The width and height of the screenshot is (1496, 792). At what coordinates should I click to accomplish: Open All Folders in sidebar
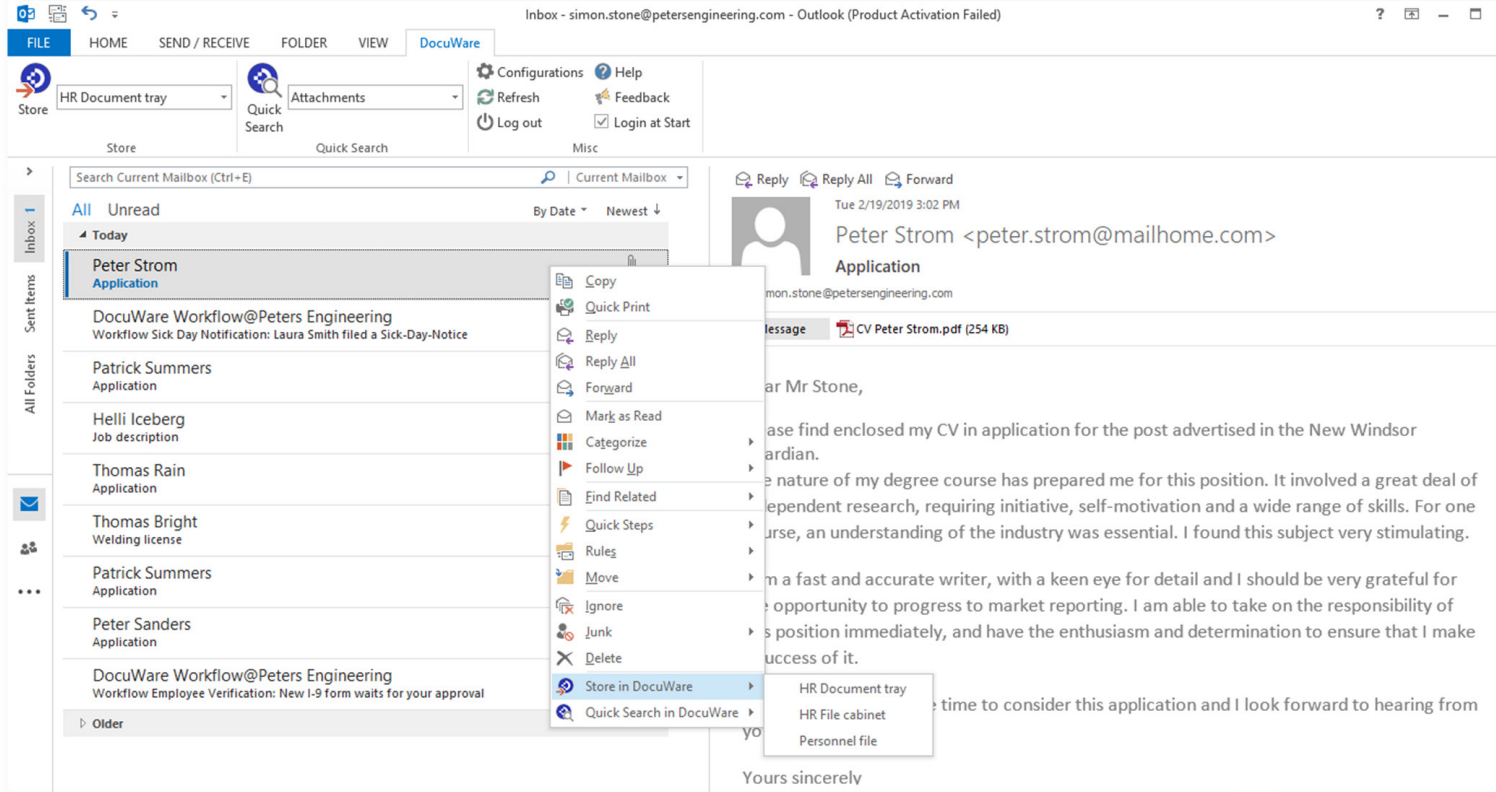point(29,383)
